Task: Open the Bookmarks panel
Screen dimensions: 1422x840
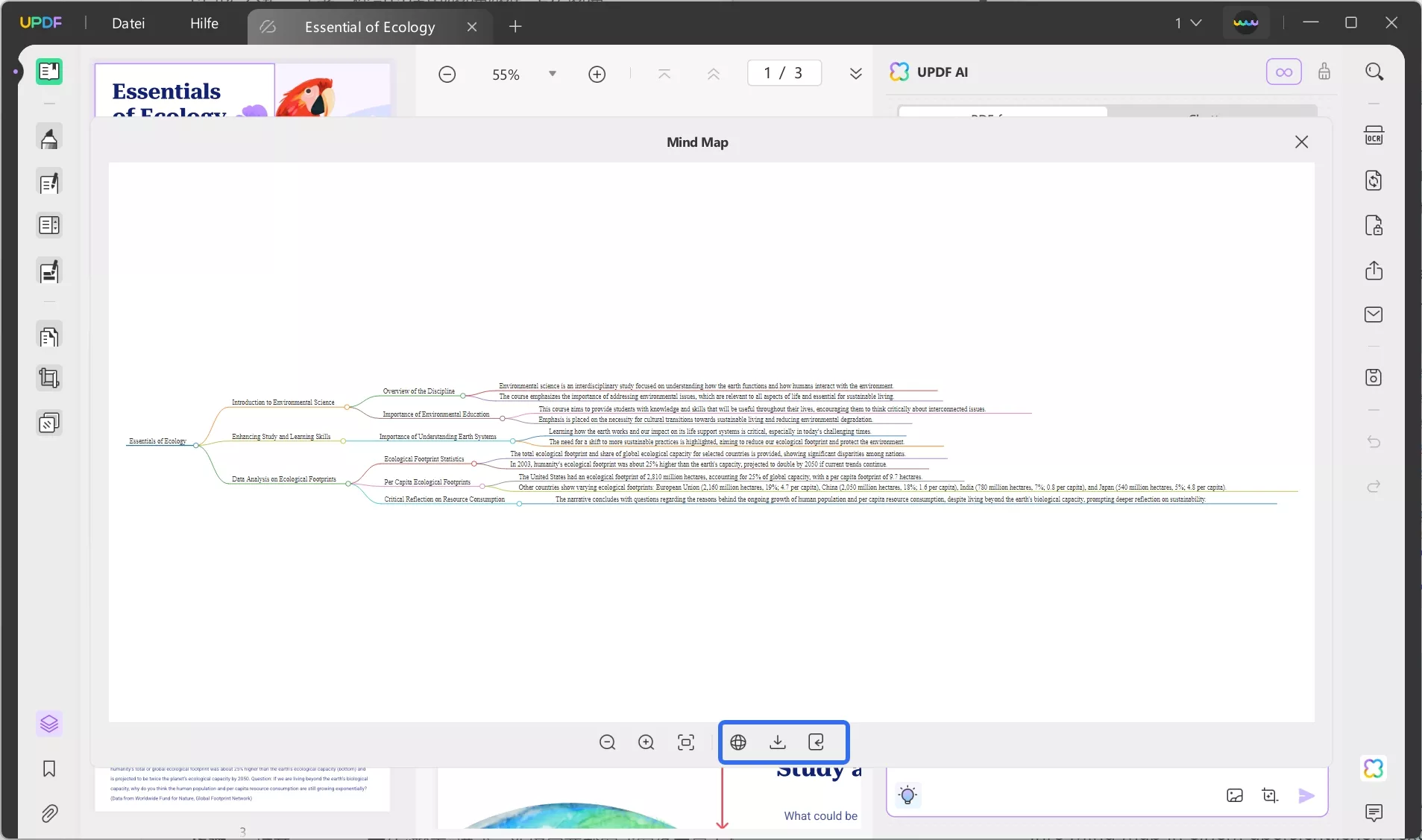Action: click(x=49, y=768)
